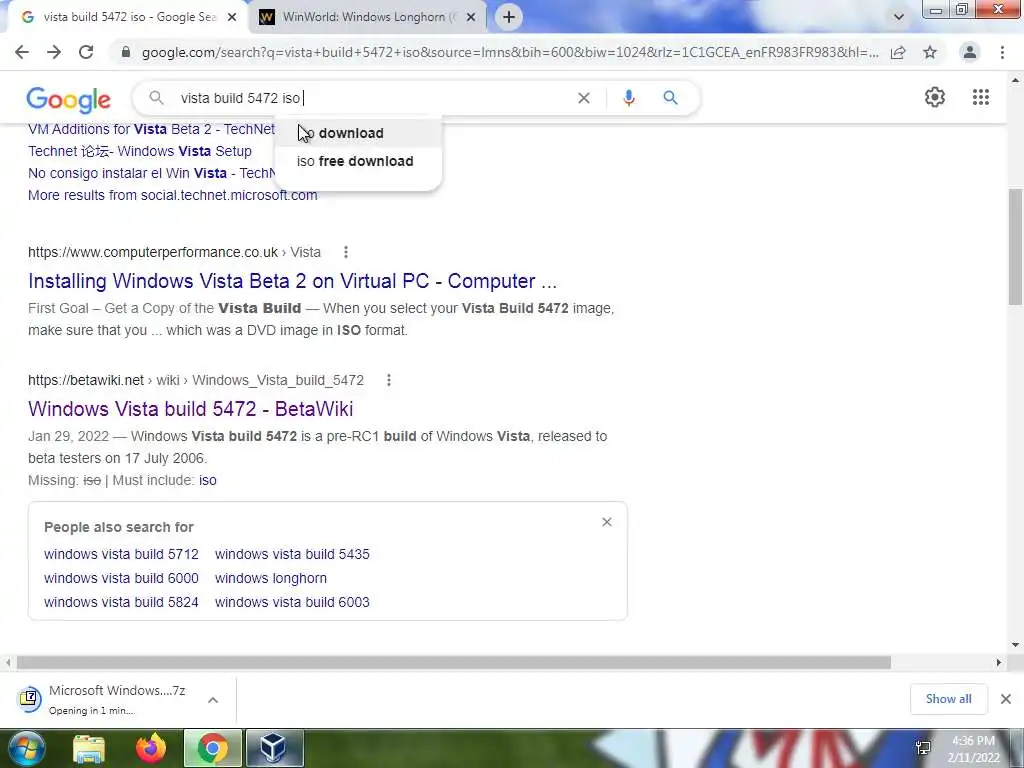Open VirtualBox from the taskbar
The image size is (1024, 768).
point(273,748)
